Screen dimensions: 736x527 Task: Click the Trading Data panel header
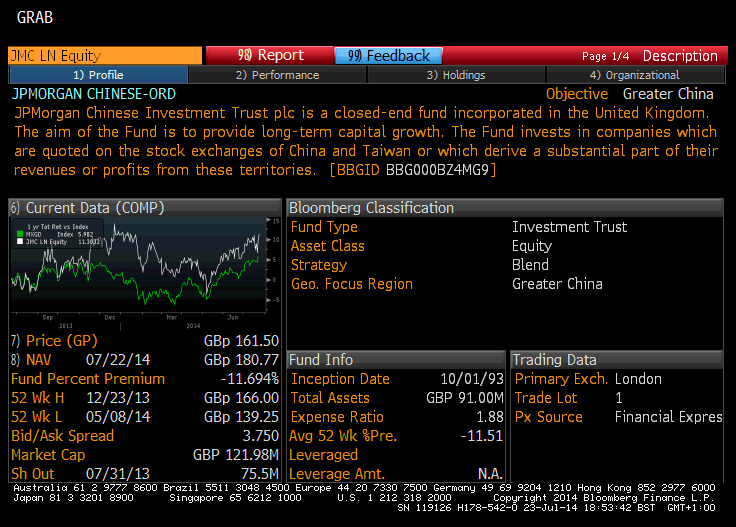pyautogui.click(x=617, y=360)
